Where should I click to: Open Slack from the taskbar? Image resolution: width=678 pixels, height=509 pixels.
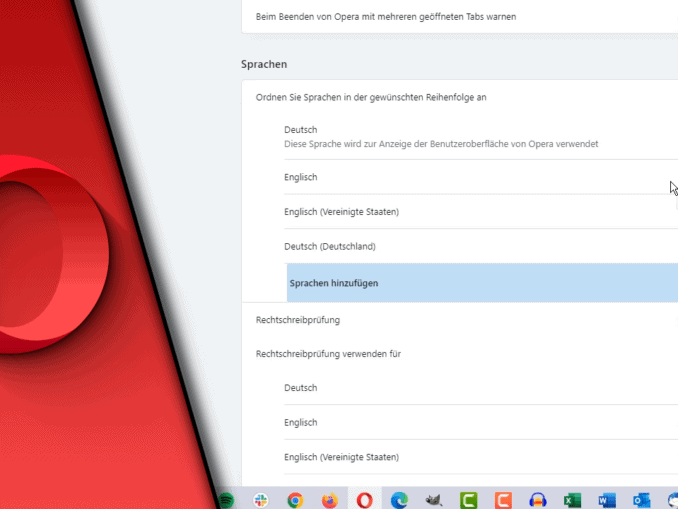[261, 500]
